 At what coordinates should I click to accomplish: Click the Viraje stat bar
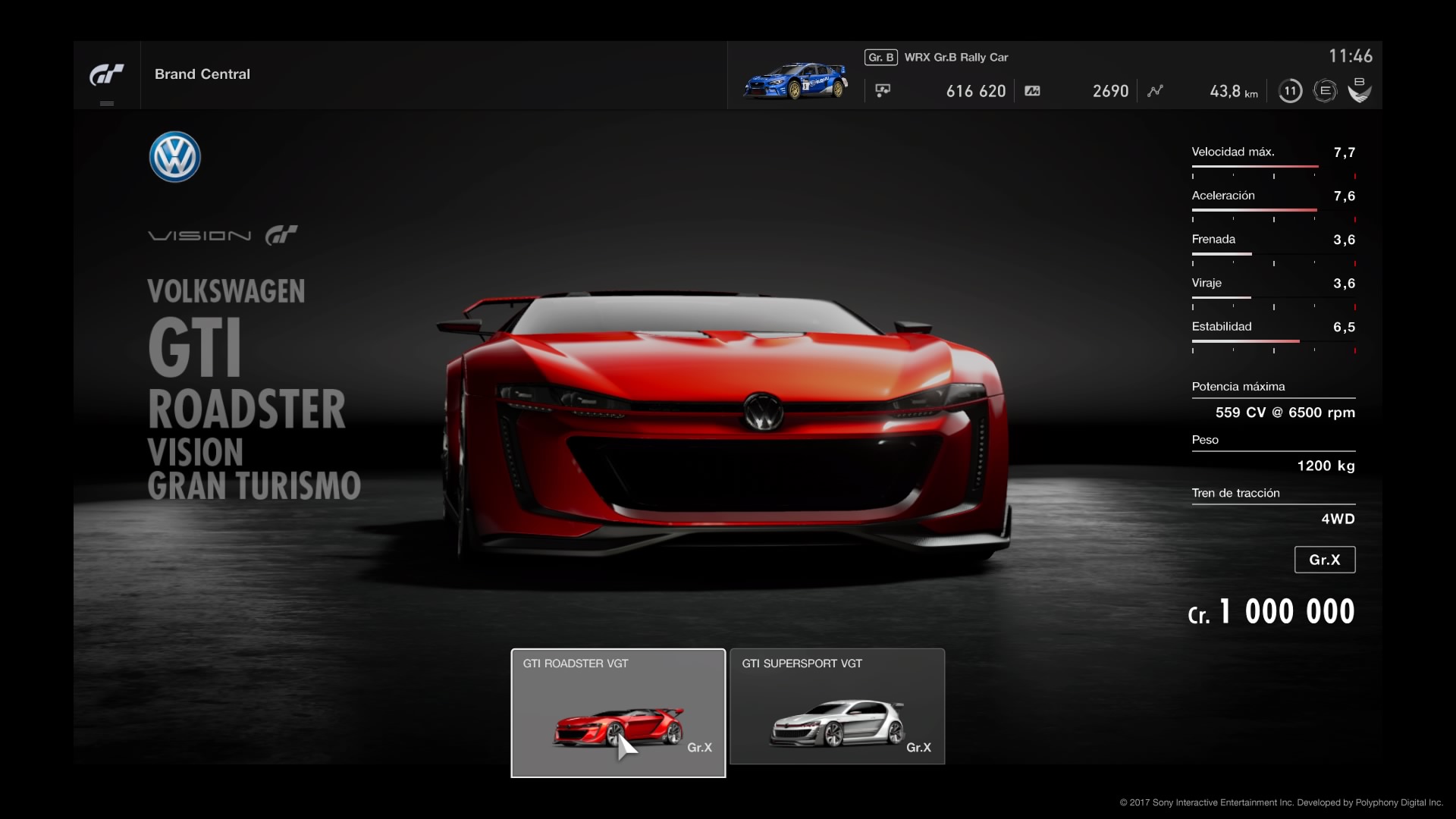pos(1273,297)
